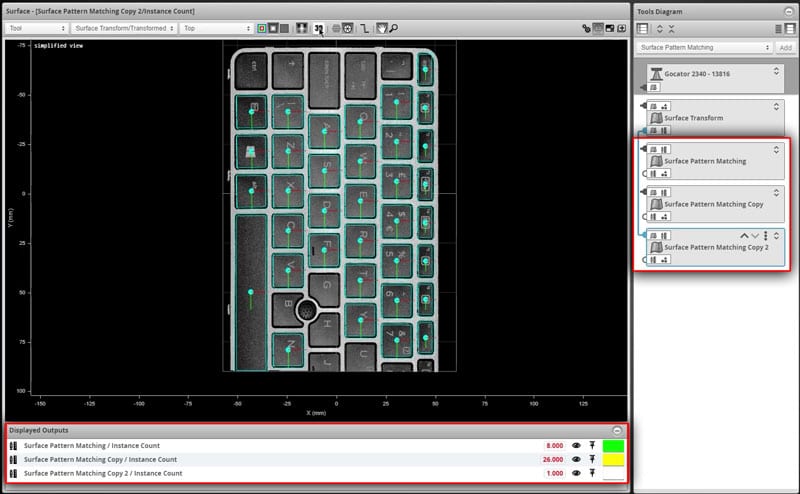Select the Surface Pattern Matching Copy 2 node
Screen dimensions: 800x494
coord(716,247)
